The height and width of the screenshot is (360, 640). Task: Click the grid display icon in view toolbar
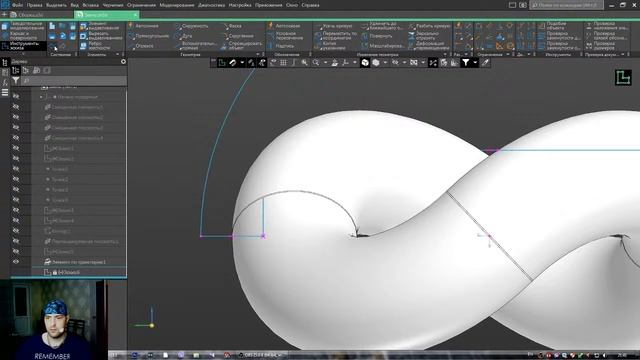[x=283, y=62]
